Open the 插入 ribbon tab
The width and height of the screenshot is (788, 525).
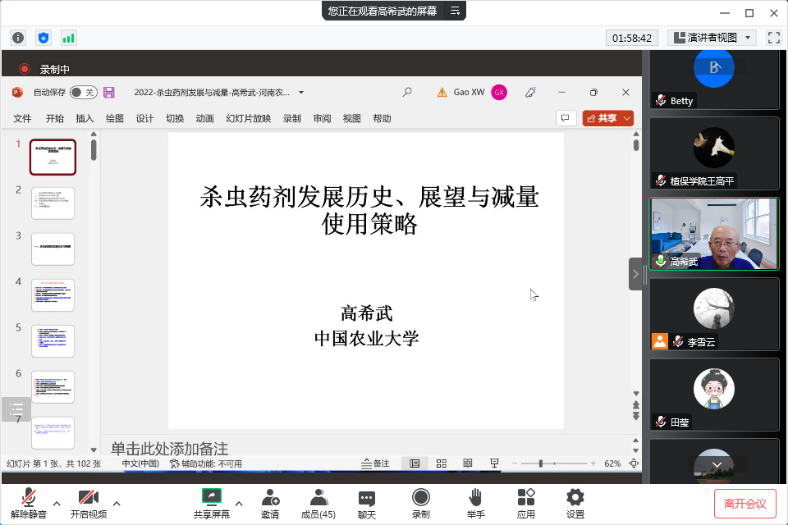(85, 118)
